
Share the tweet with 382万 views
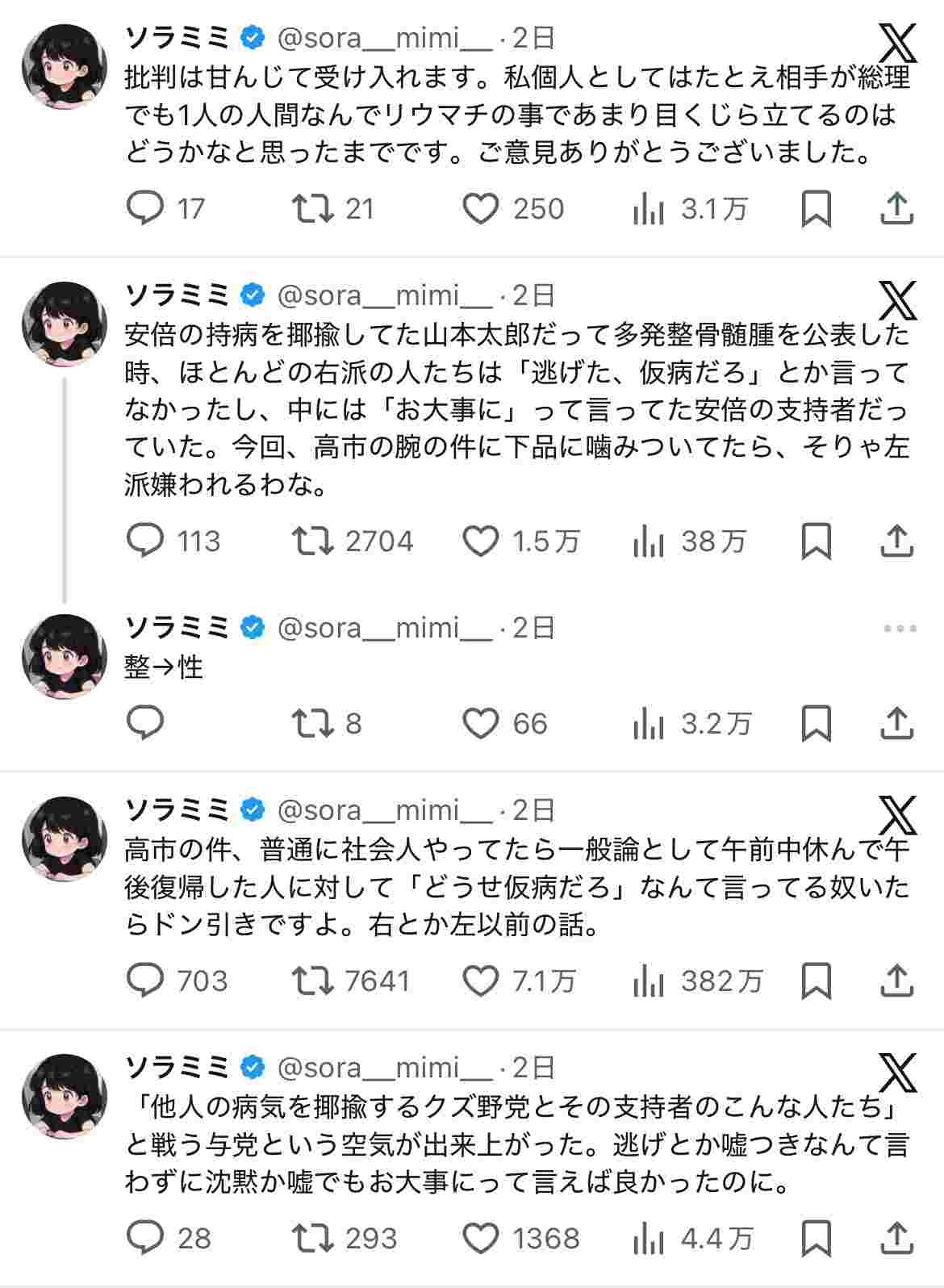pyautogui.click(x=896, y=981)
